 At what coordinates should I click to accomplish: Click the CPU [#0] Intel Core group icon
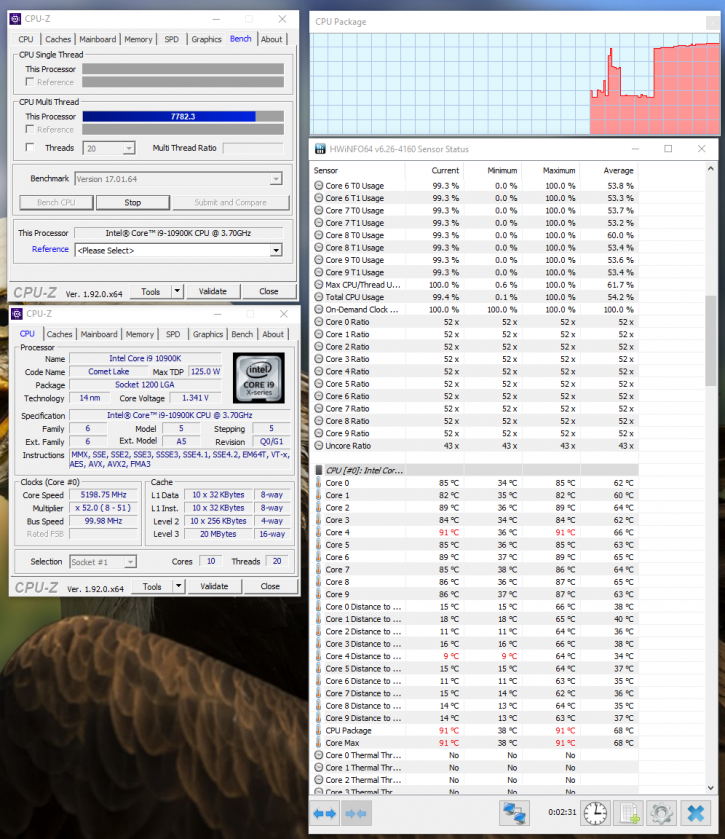(319, 470)
